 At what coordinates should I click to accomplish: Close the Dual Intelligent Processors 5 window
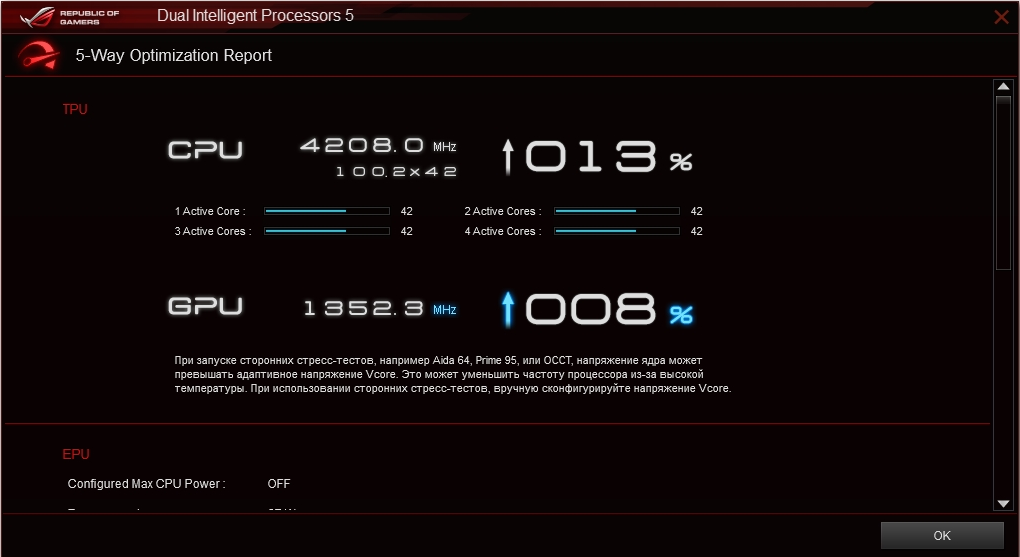tap(1001, 17)
